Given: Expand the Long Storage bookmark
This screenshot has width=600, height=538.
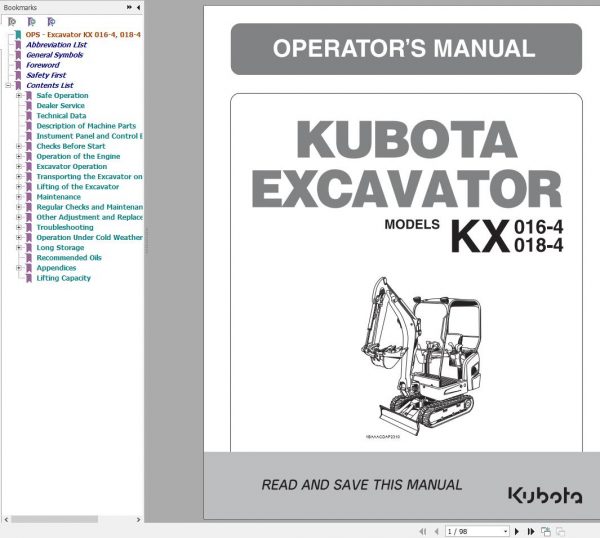Looking at the screenshot, I should coord(19,248).
